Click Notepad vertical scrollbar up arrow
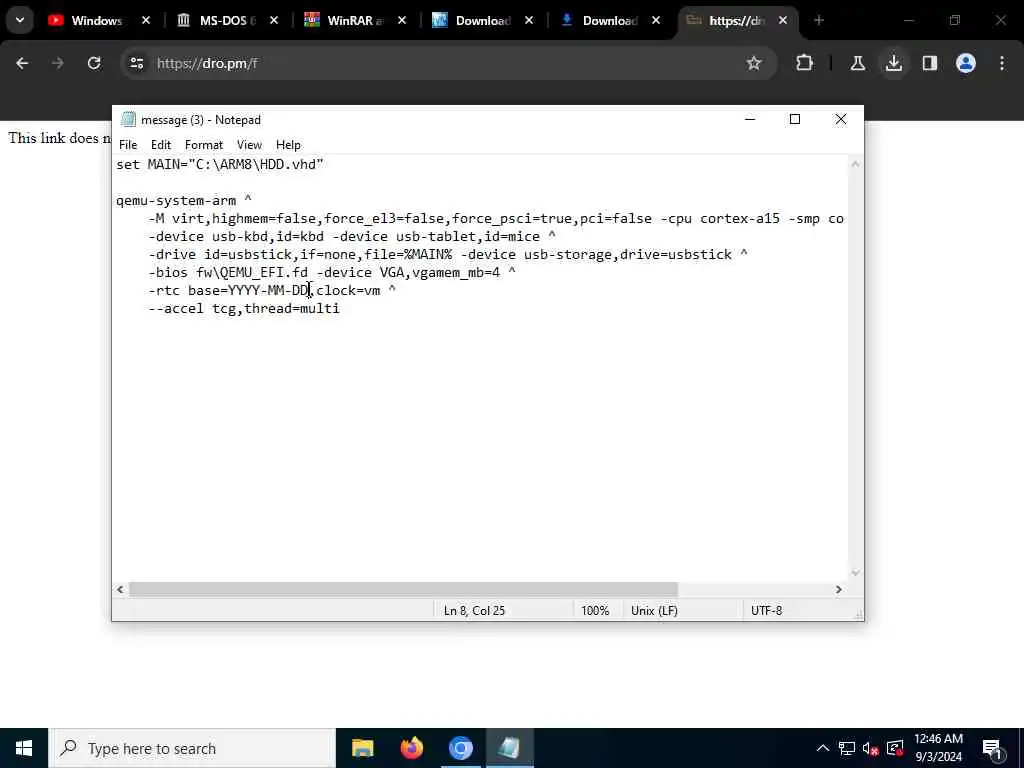 [856, 164]
